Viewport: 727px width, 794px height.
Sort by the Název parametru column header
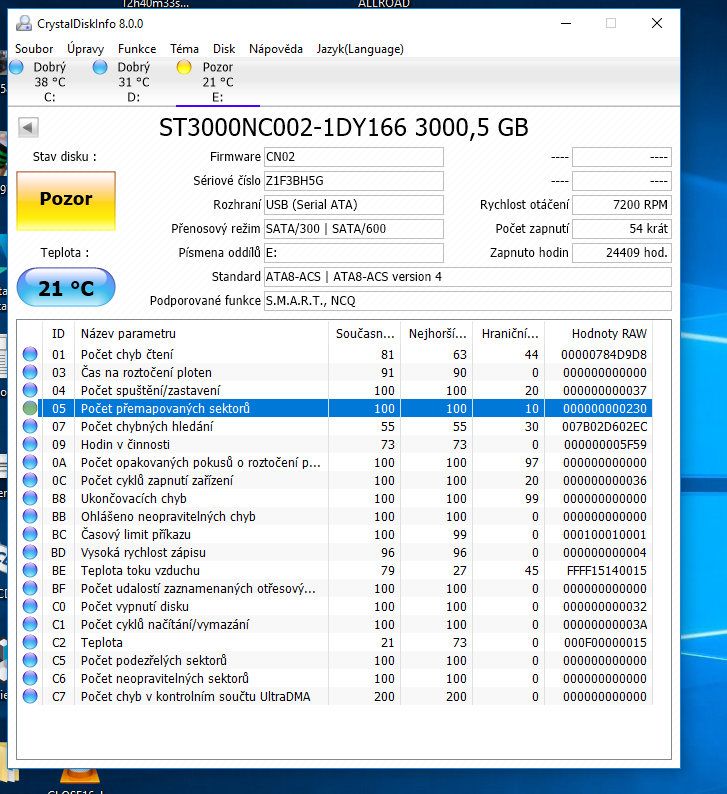click(200, 333)
